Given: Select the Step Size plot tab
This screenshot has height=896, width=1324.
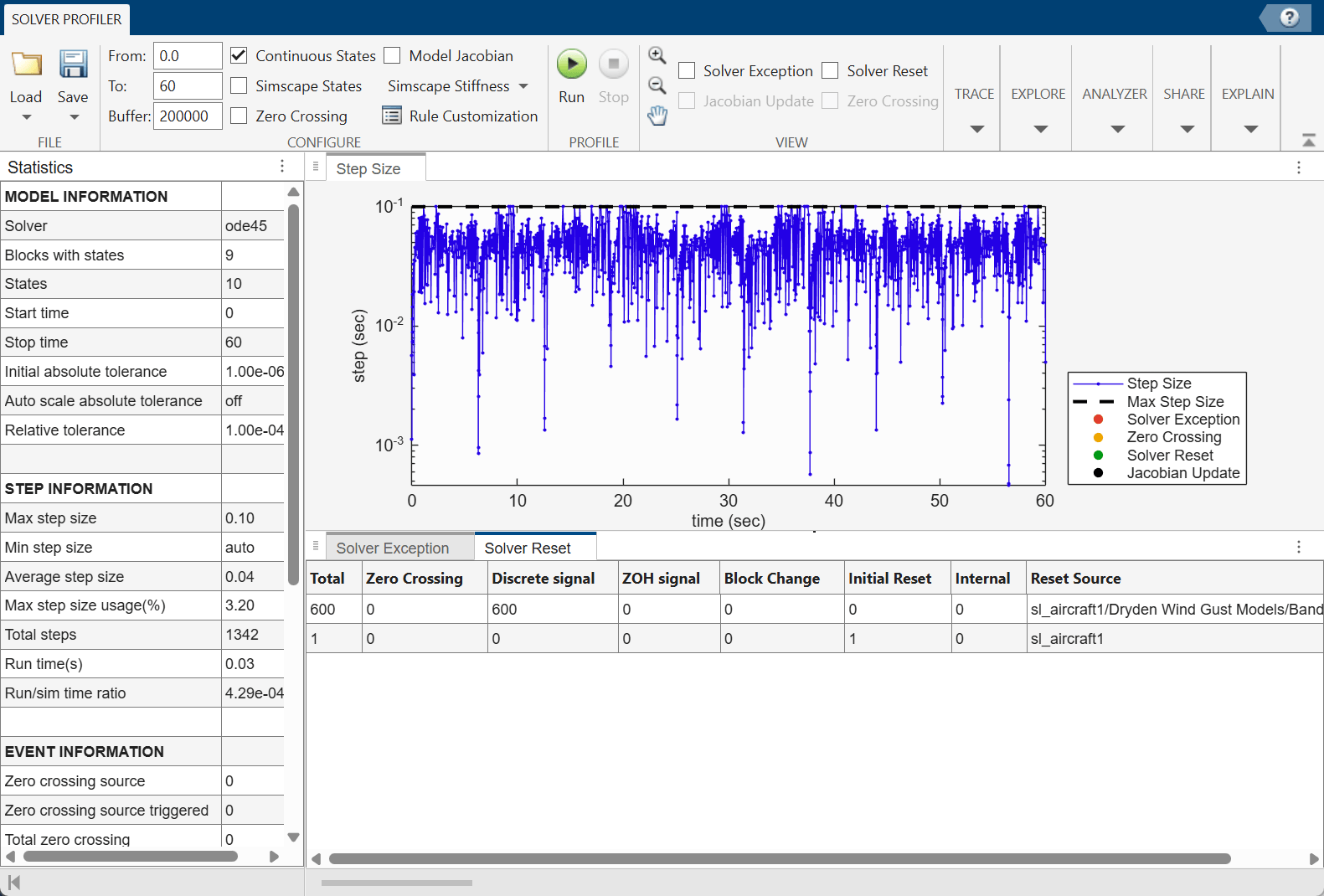Looking at the screenshot, I should [x=375, y=167].
